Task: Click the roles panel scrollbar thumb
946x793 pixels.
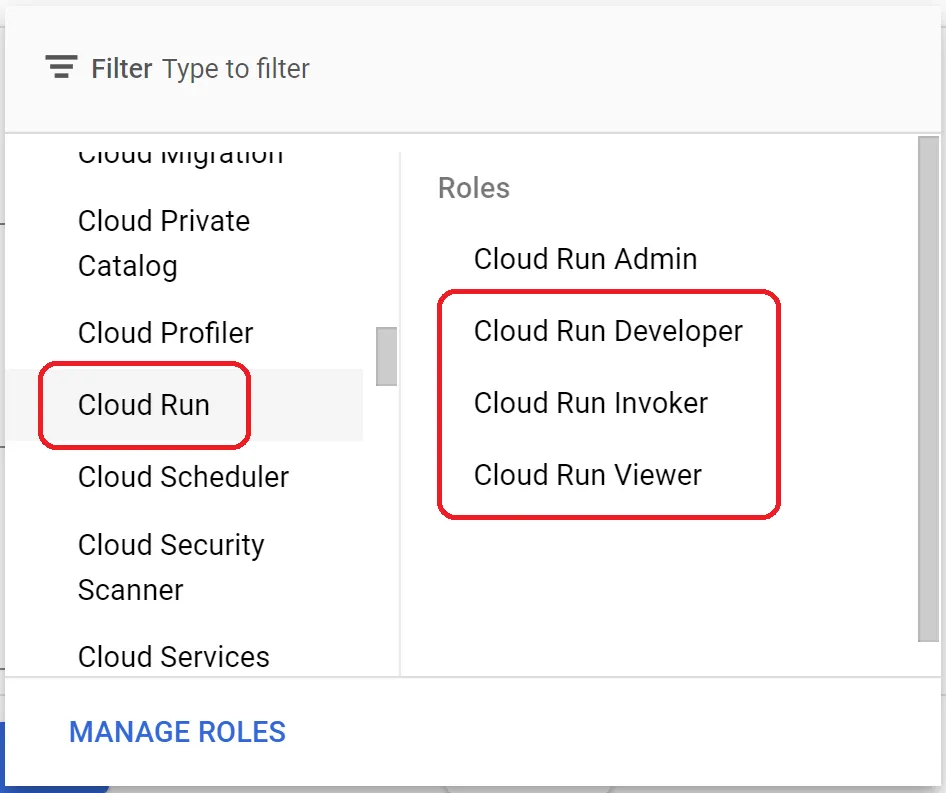Action: [x=928, y=388]
